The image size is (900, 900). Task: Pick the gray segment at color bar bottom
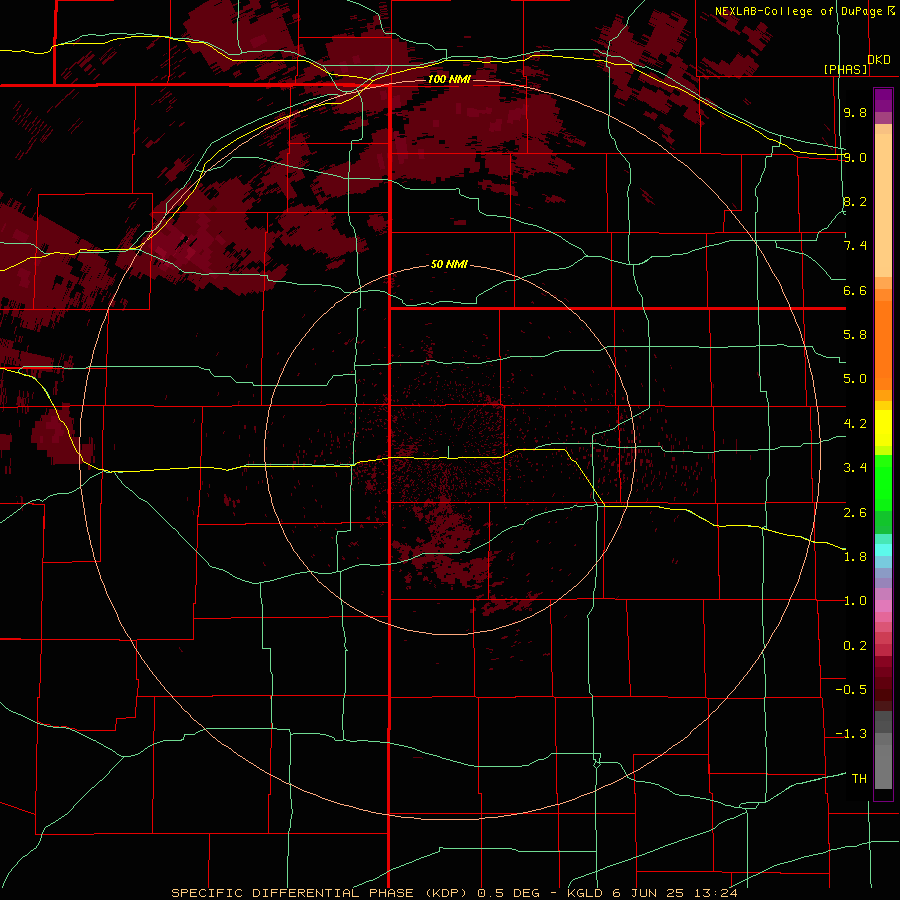coord(883,766)
